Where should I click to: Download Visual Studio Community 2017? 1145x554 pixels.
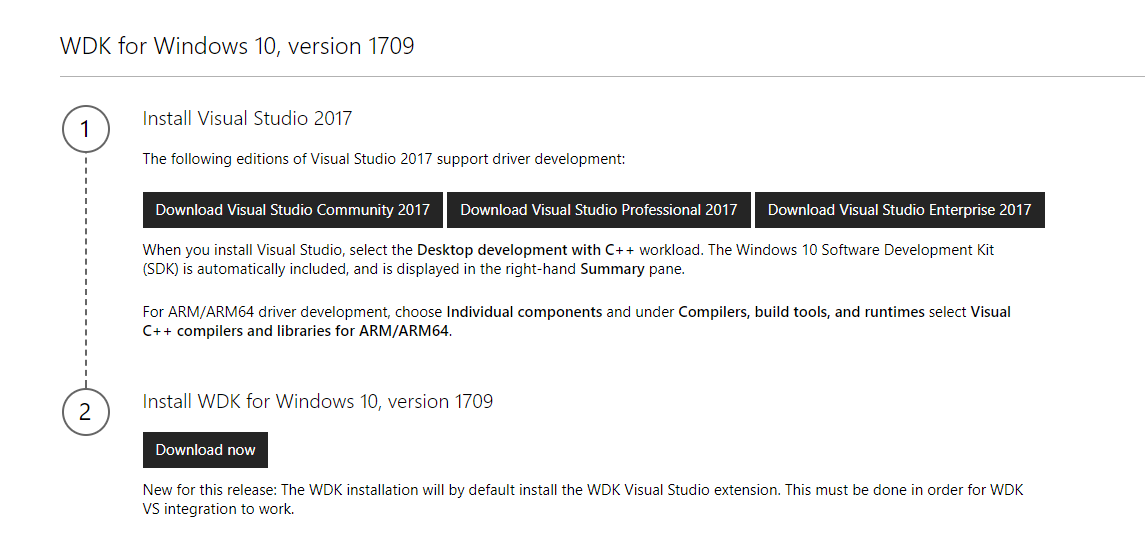(292, 210)
